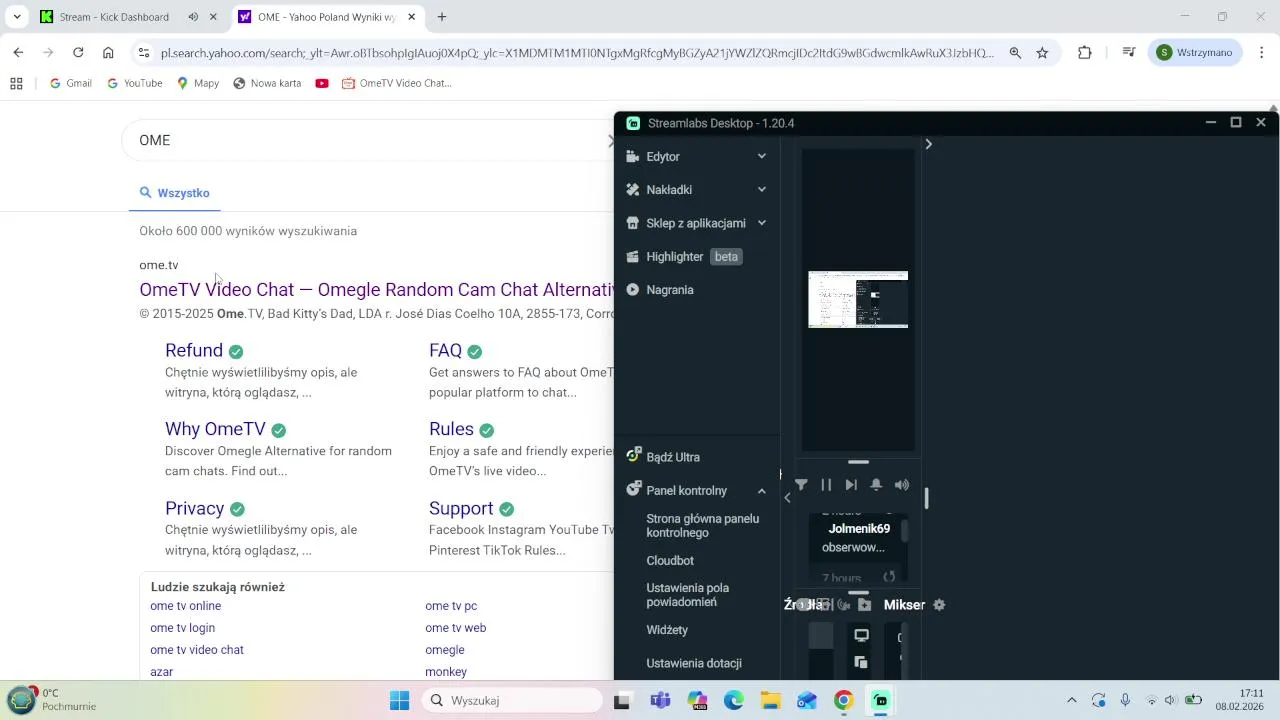Screen dimensions: 1280x720
Task: Click the Wstrzymano profile button
Action: coord(1196,53)
